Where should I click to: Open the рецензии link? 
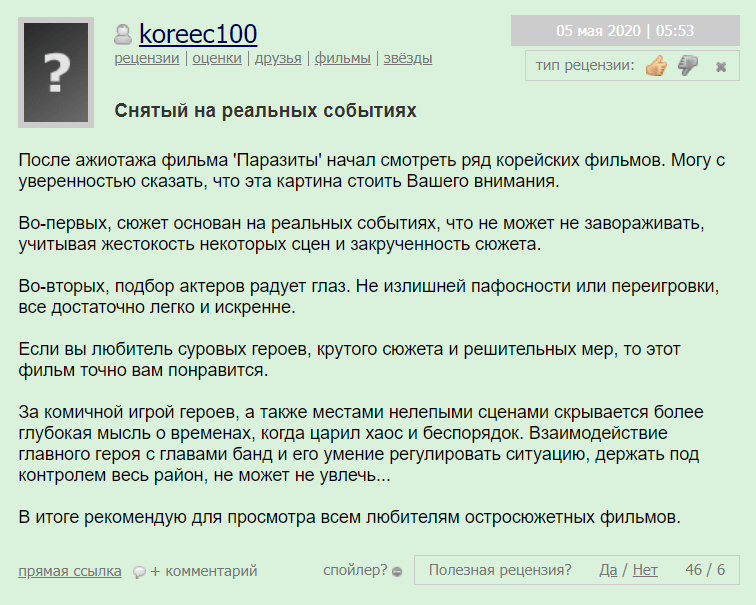point(147,58)
